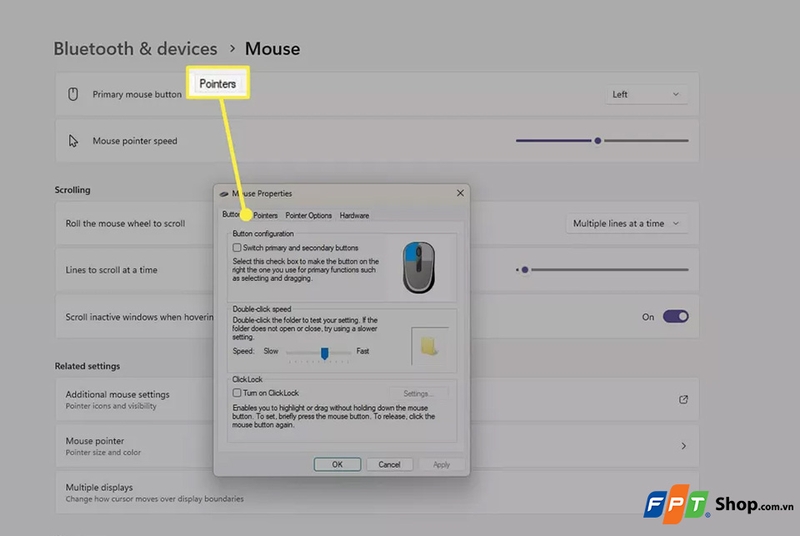This screenshot has height=536, width=800.
Task: Select the Buttons tab in Mouse Properties
Action: coord(231,214)
